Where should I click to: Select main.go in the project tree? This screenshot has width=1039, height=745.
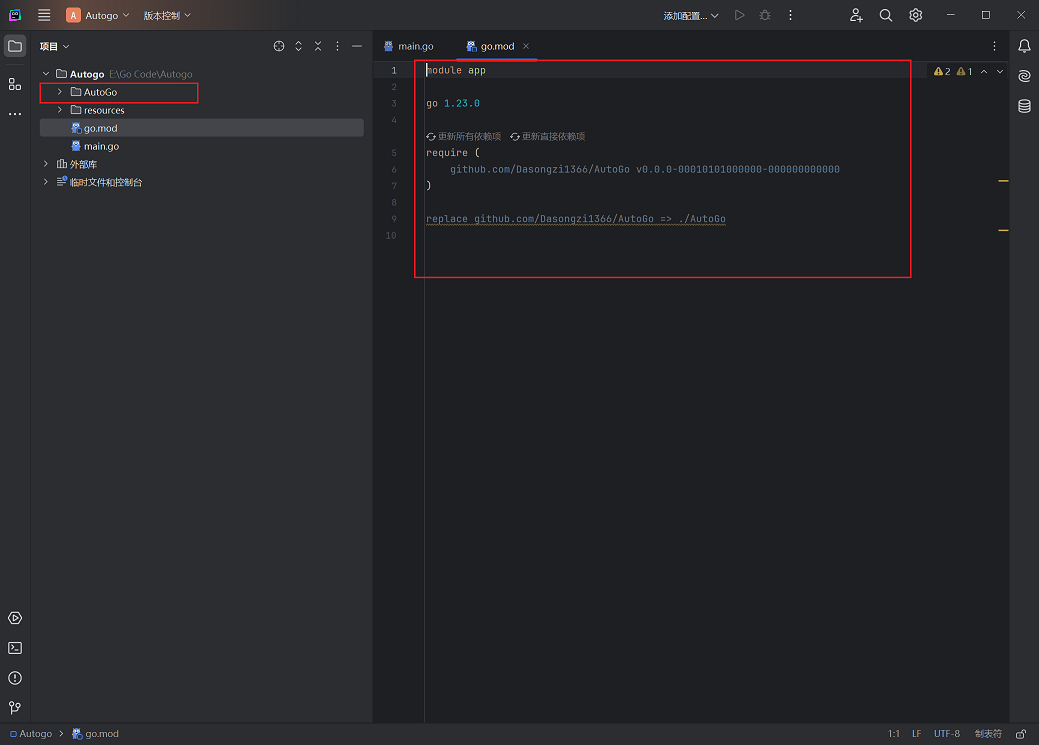pos(101,146)
